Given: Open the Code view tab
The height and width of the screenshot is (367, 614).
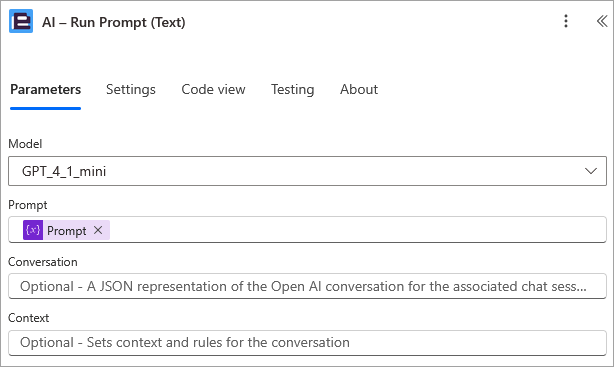Looking at the screenshot, I should (x=213, y=89).
